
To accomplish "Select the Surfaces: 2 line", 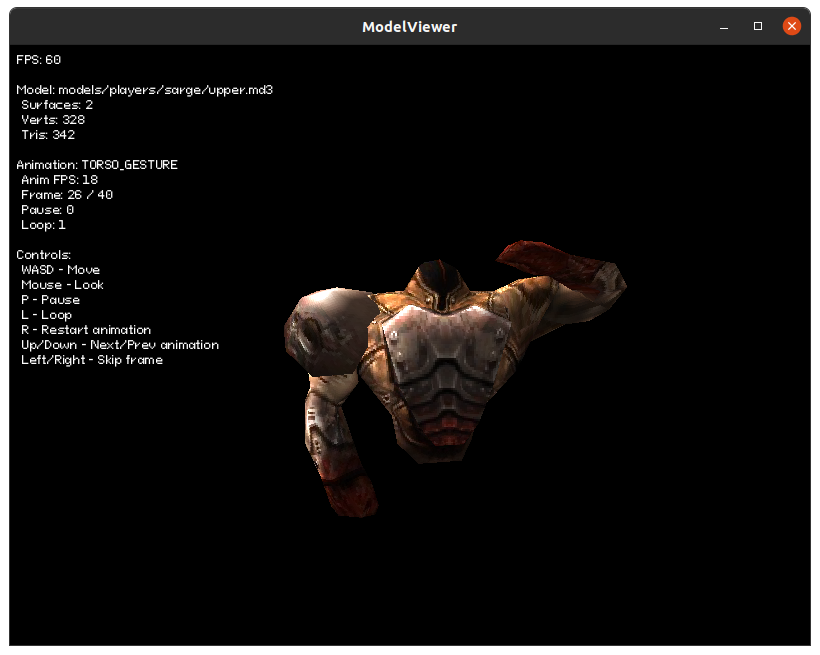I will (x=57, y=105).
